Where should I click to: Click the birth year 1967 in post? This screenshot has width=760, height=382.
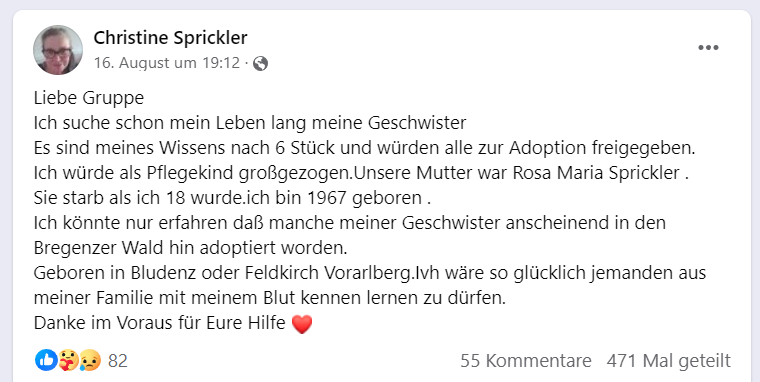point(326,198)
